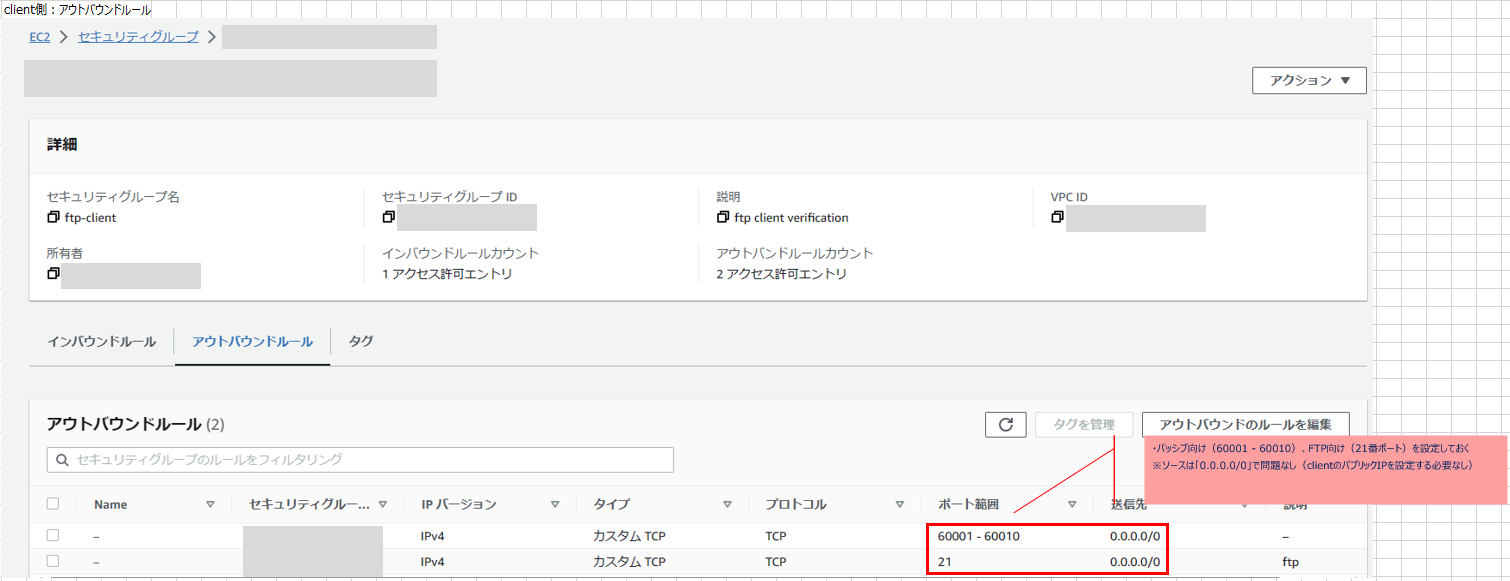Sort by ポート範囲 column arrow

[1072, 504]
